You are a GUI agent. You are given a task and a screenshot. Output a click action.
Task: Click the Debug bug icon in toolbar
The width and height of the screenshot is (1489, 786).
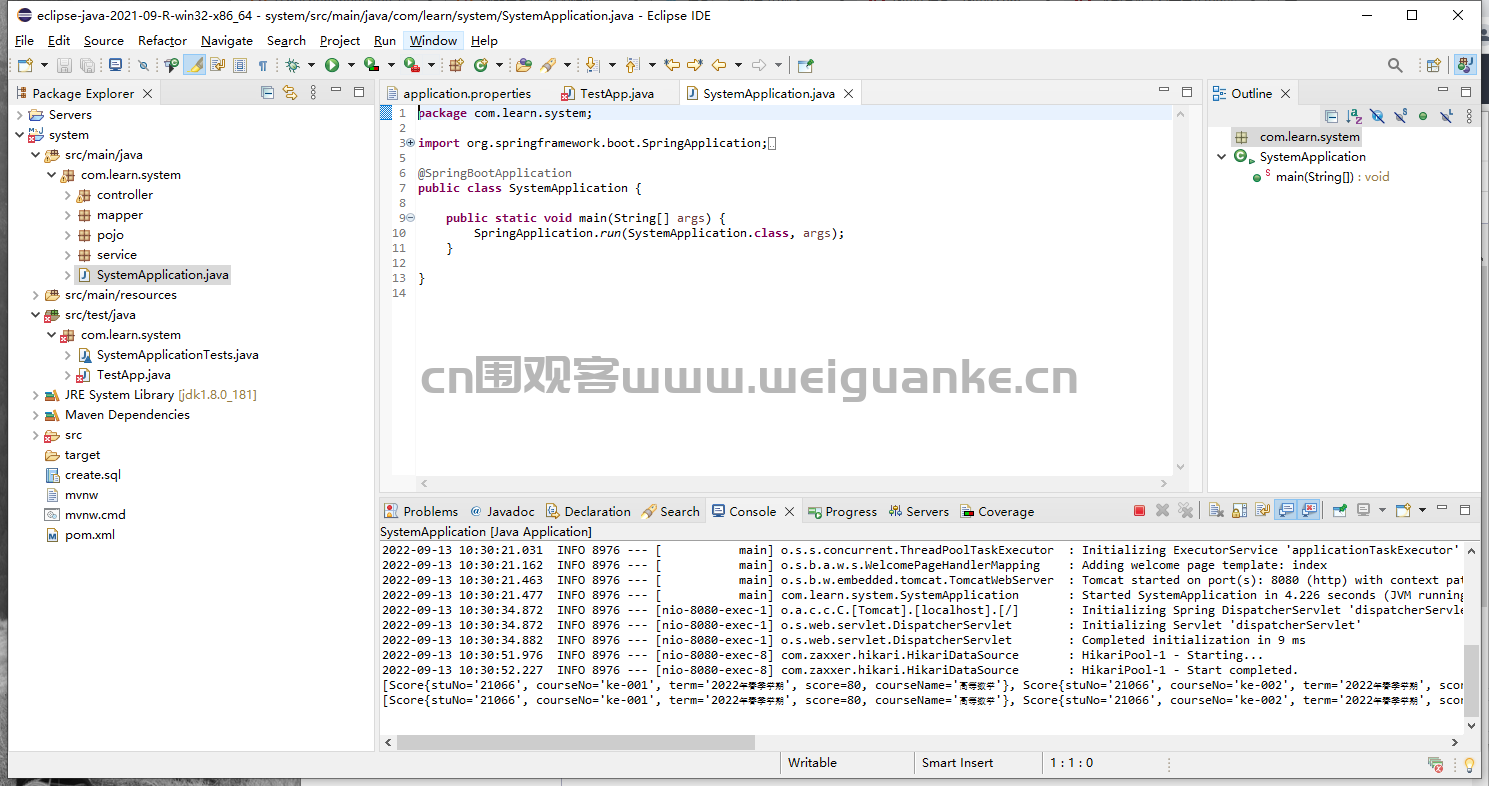tap(292, 65)
